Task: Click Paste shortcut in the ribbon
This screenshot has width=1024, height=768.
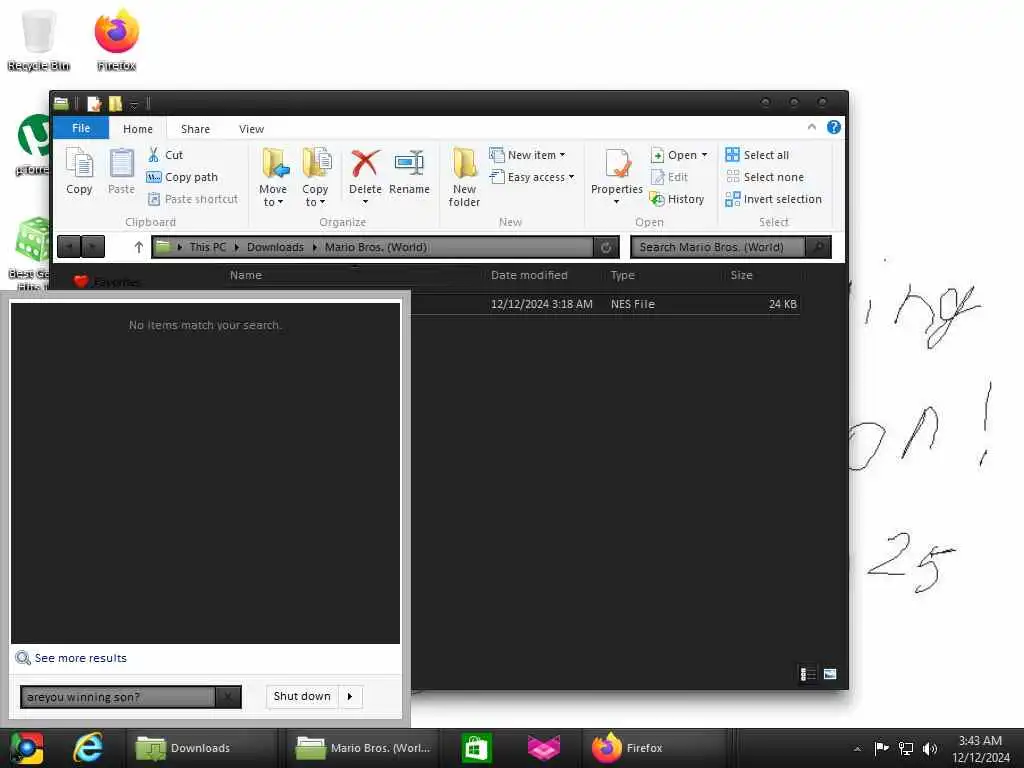Action: 193,199
